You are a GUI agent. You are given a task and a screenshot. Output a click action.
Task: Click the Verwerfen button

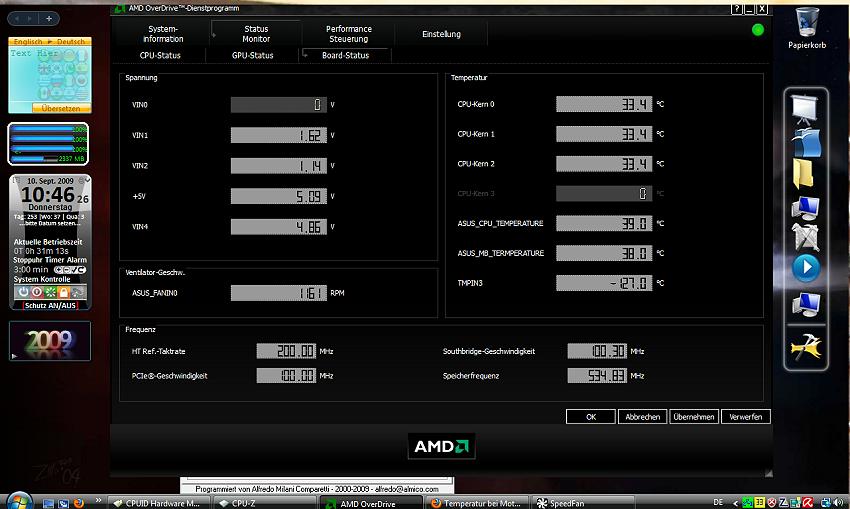coord(746,416)
